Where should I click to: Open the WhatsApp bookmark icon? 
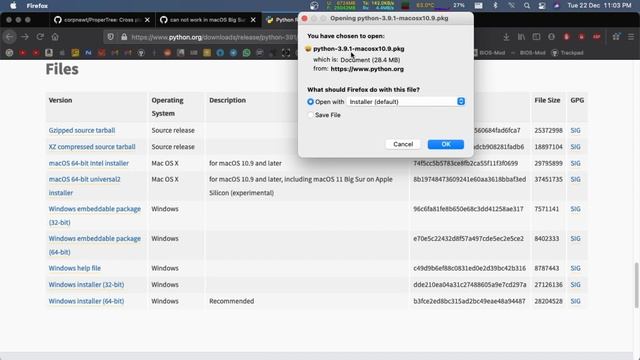point(246,53)
